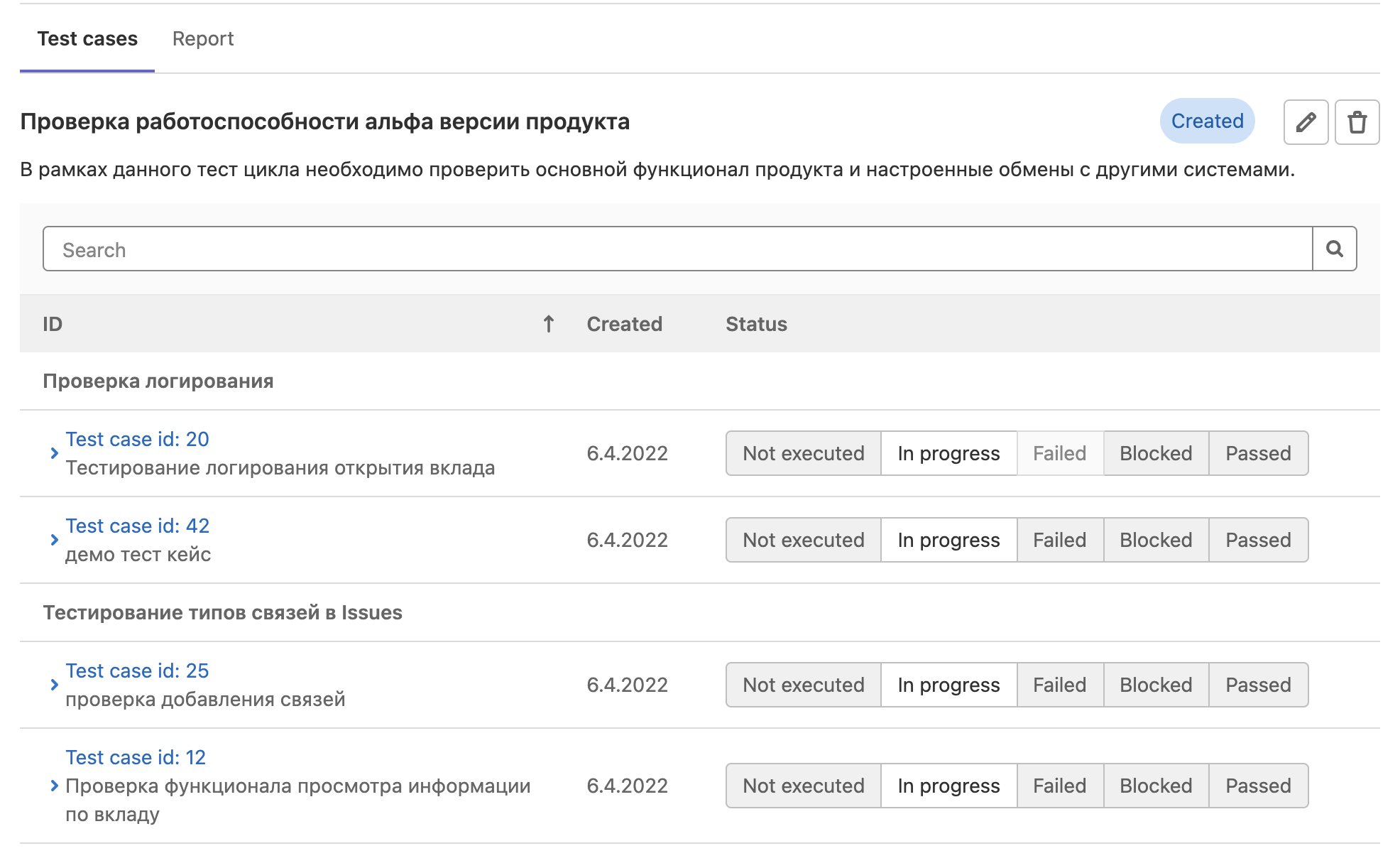Image resolution: width=1400 pixels, height=868 pixels.
Task: Select the Test cases tab
Action: 87,38
